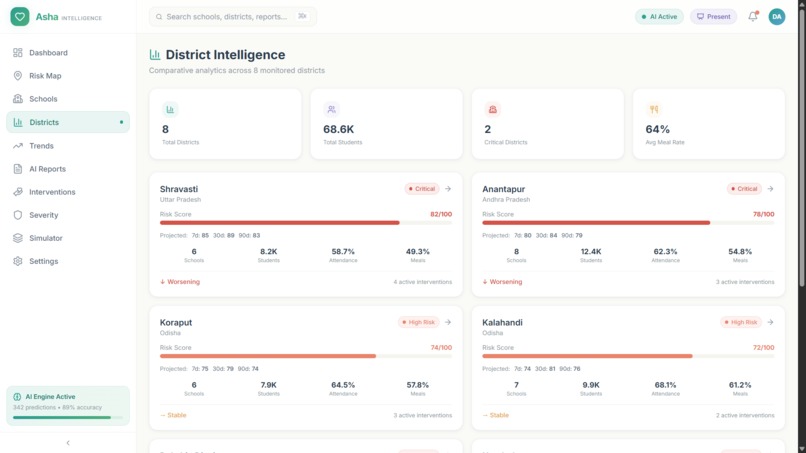Click the Kalahandi High Risk badge
Viewport: 806px width, 453px height.
click(x=741, y=322)
